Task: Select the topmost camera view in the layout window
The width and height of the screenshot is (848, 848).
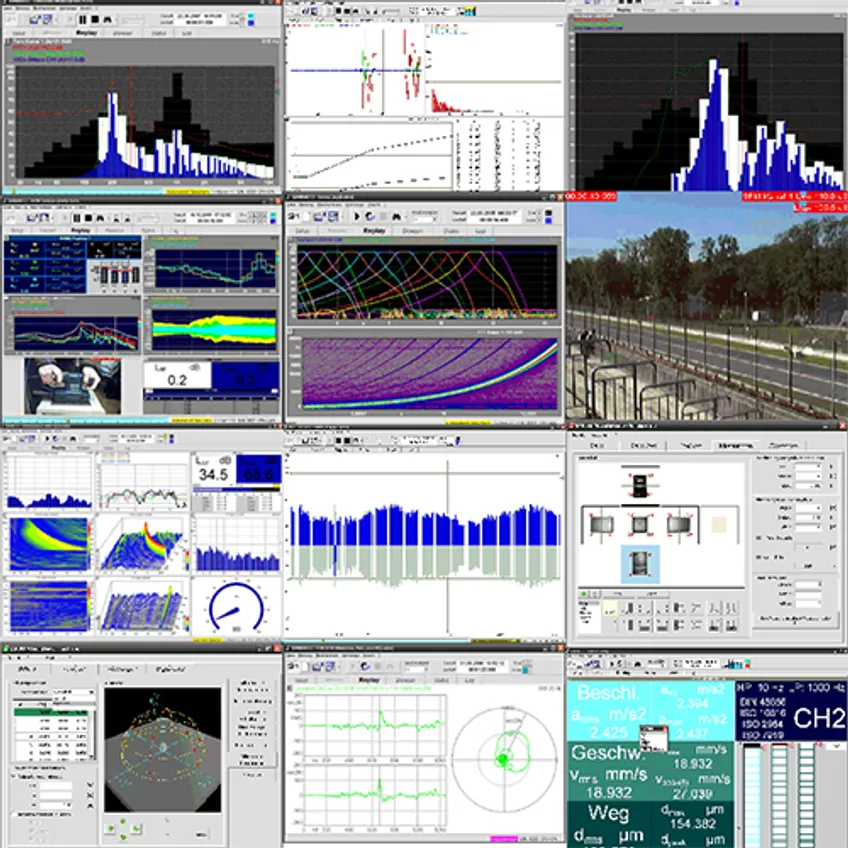Action: (x=640, y=485)
